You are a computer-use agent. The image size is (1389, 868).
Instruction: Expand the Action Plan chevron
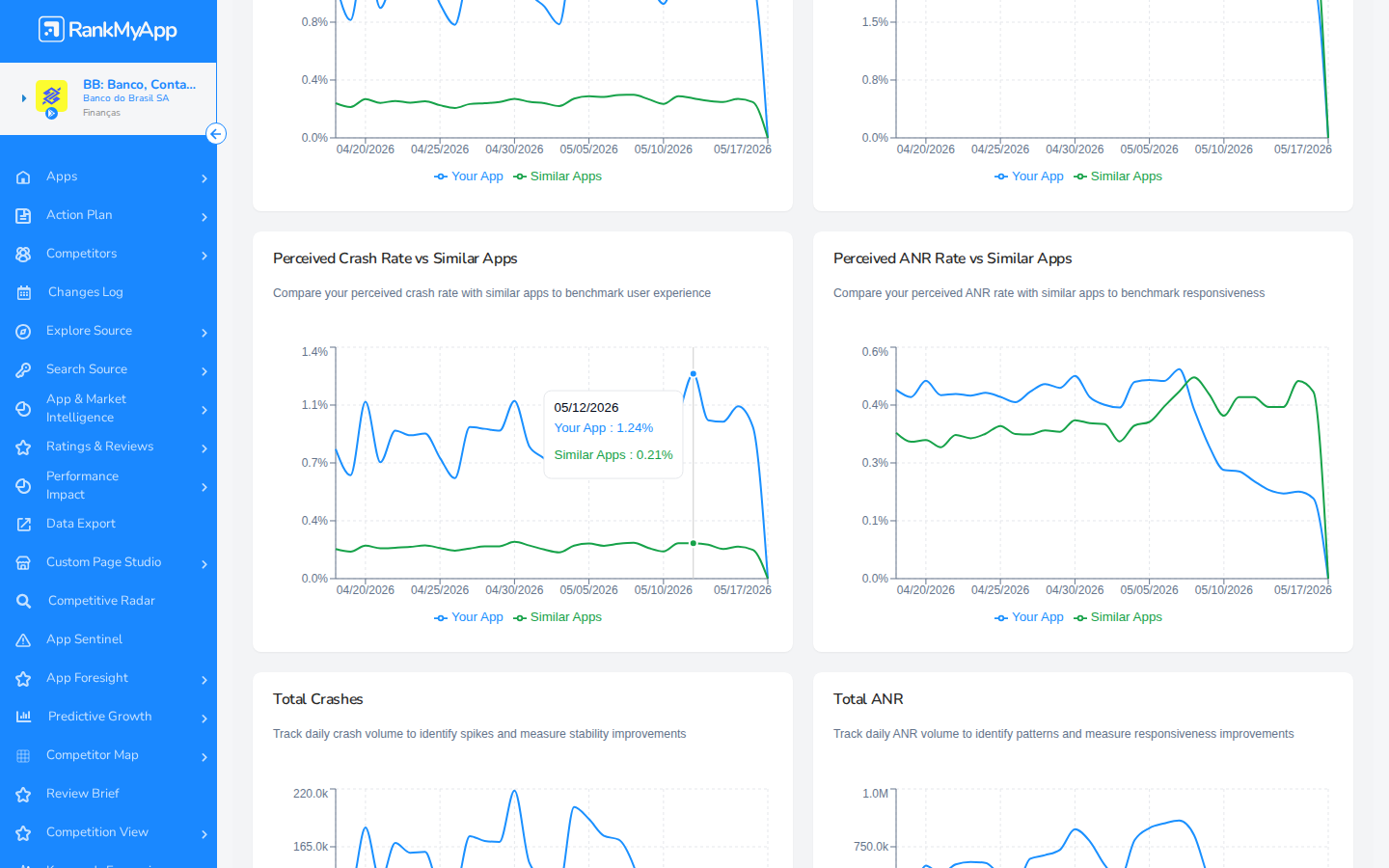click(x=204, y=217)
